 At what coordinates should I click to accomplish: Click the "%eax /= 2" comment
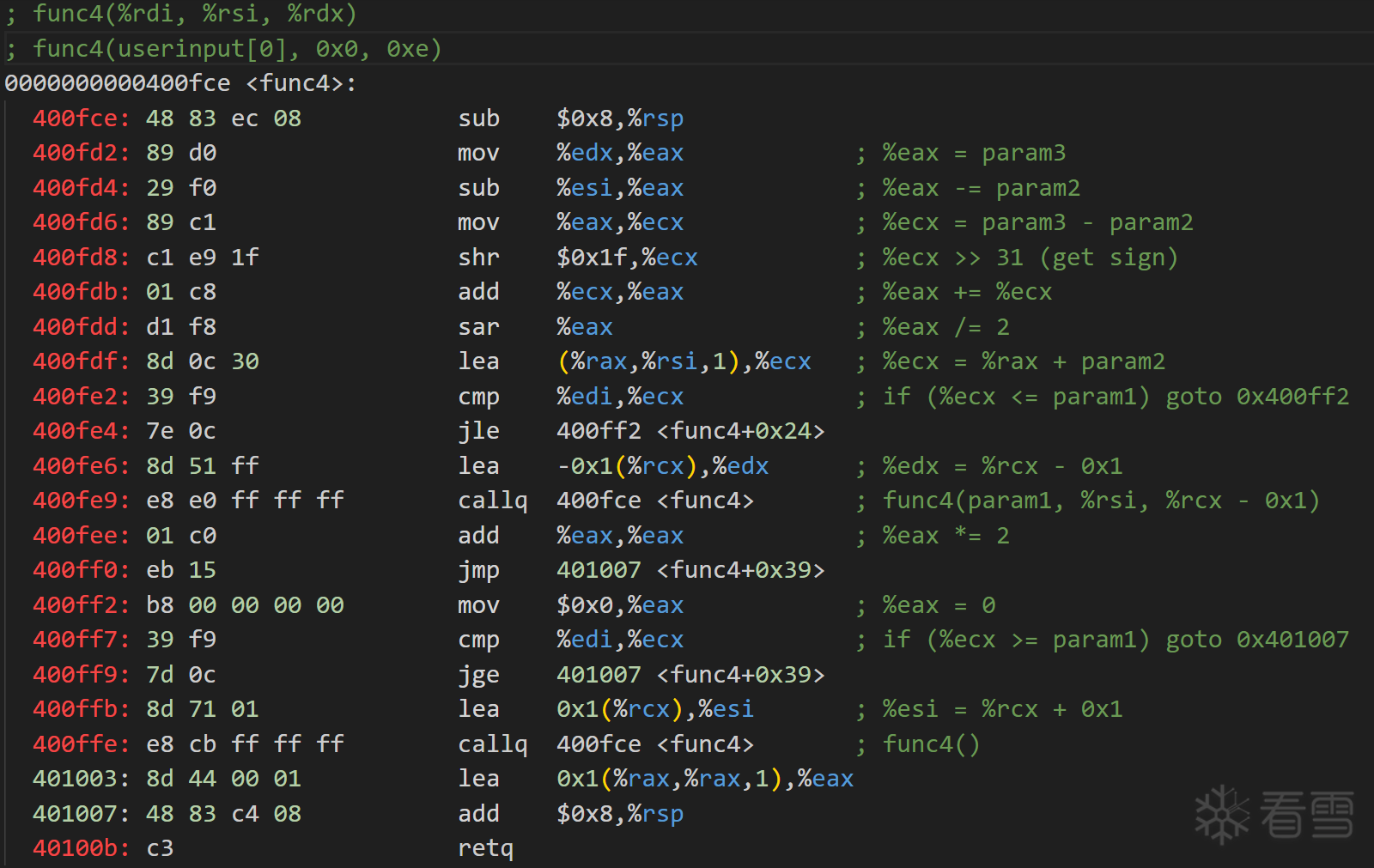[945, 327]
